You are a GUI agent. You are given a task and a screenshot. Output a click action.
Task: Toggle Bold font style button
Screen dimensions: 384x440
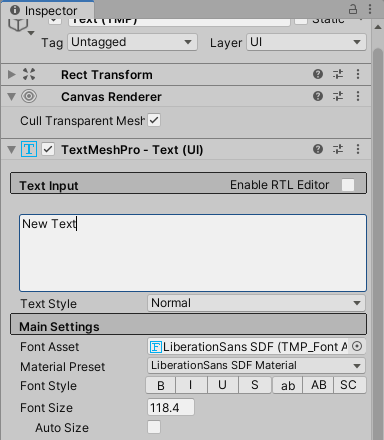pos(161,385)
